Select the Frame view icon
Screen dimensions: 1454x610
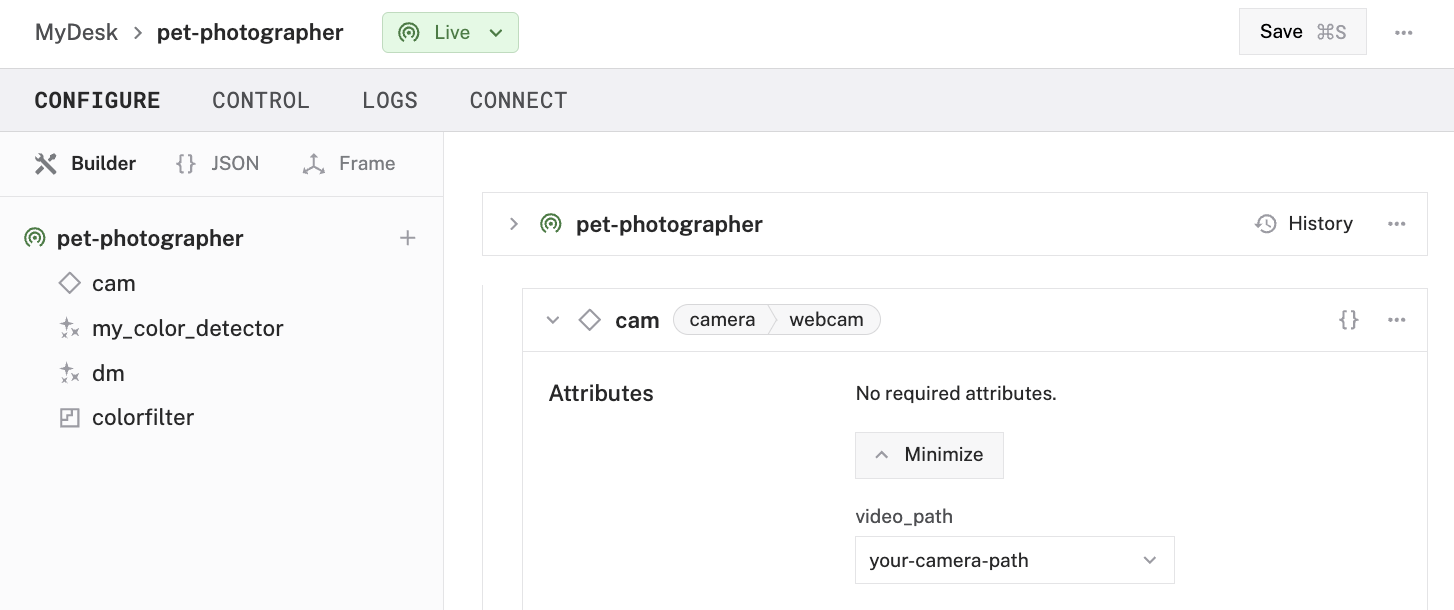click(315, 163)
